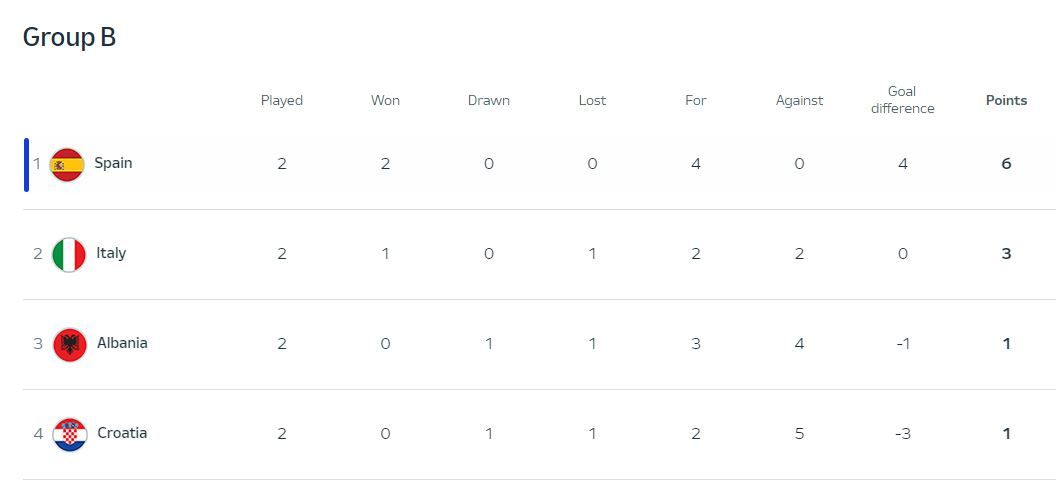Click Spain's points value of 6
Screen dimensions: 1056x480
1006,164
